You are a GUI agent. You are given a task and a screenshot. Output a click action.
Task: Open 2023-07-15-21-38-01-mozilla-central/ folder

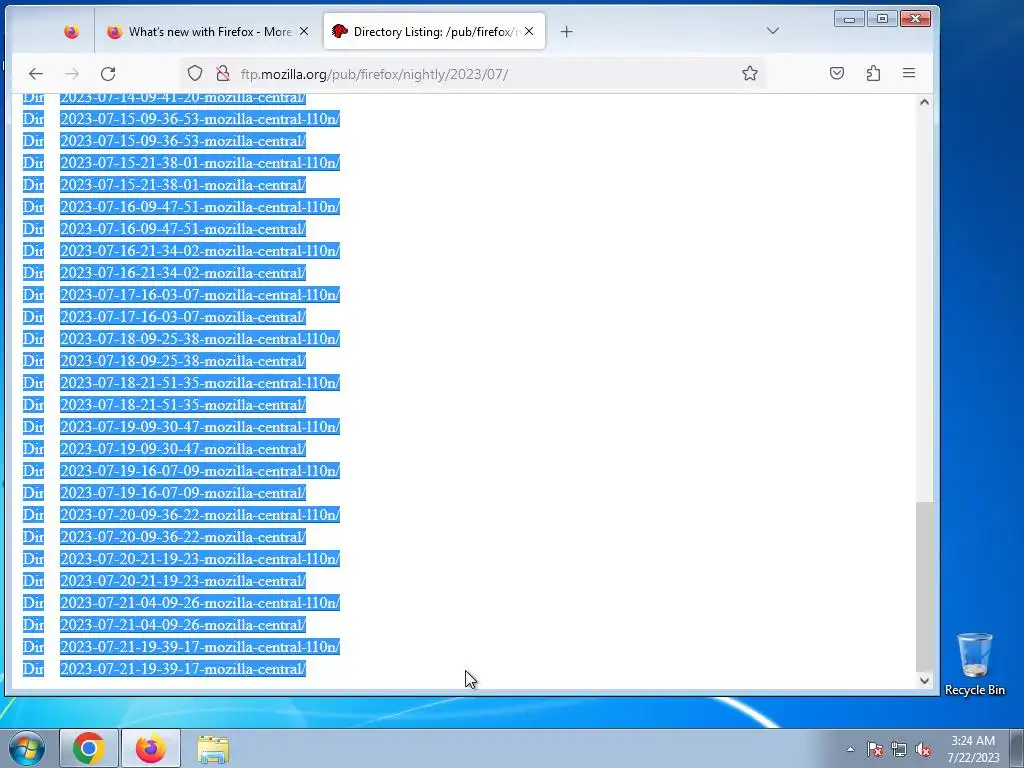tap(183, 185)
